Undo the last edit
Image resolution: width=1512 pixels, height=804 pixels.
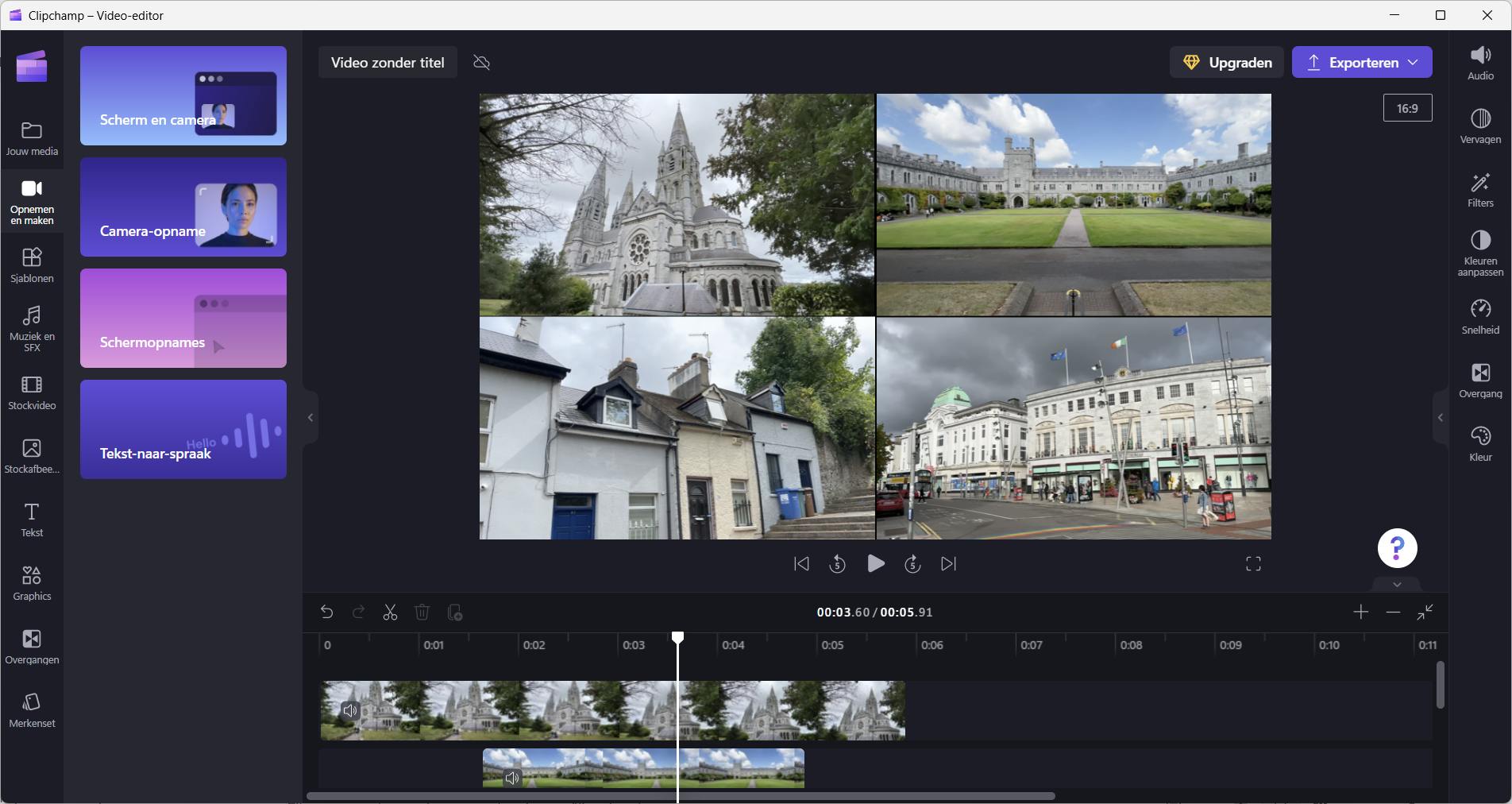tap(326, 613)
